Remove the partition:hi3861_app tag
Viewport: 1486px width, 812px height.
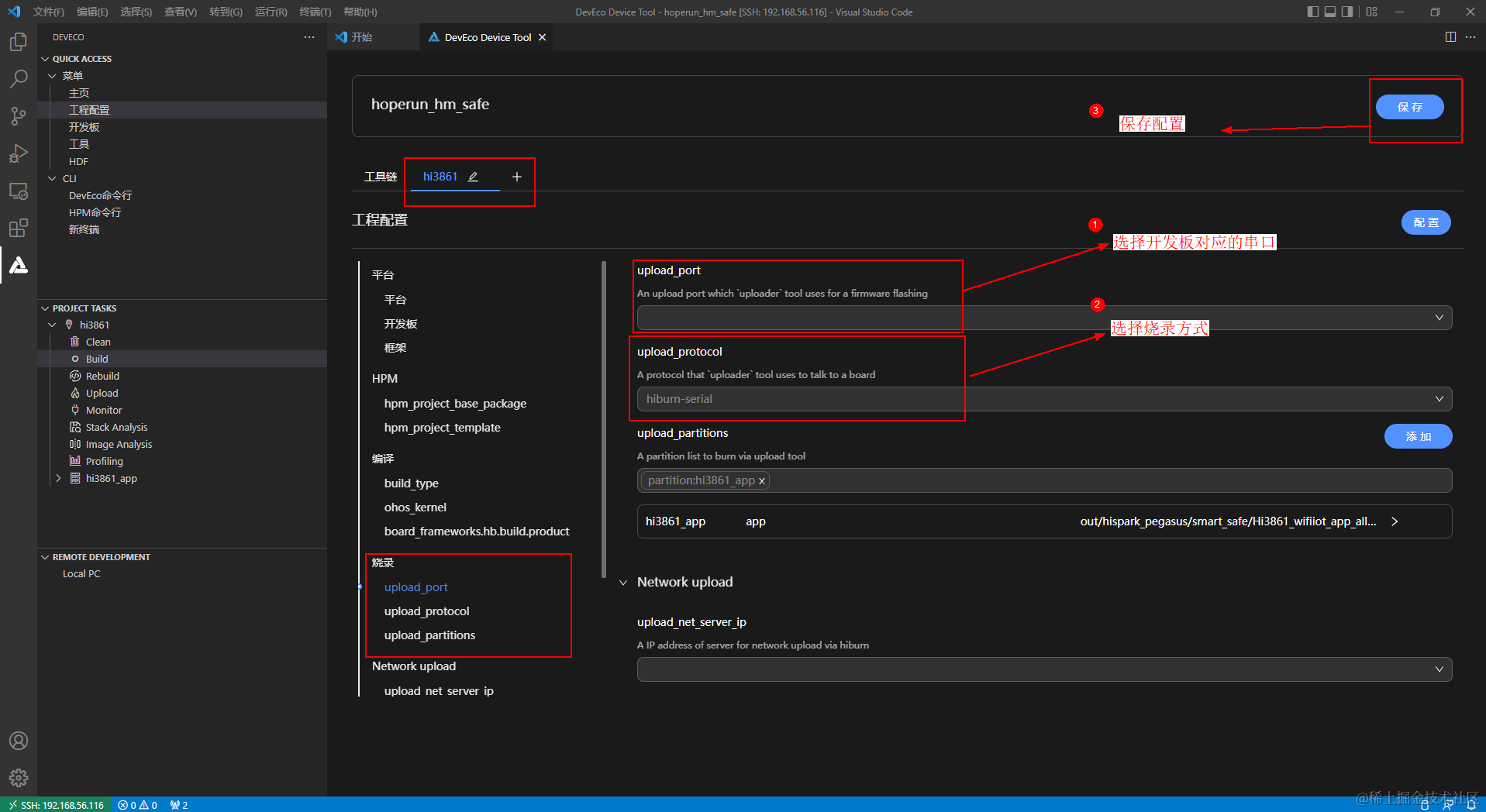click(x=762, y=481)
